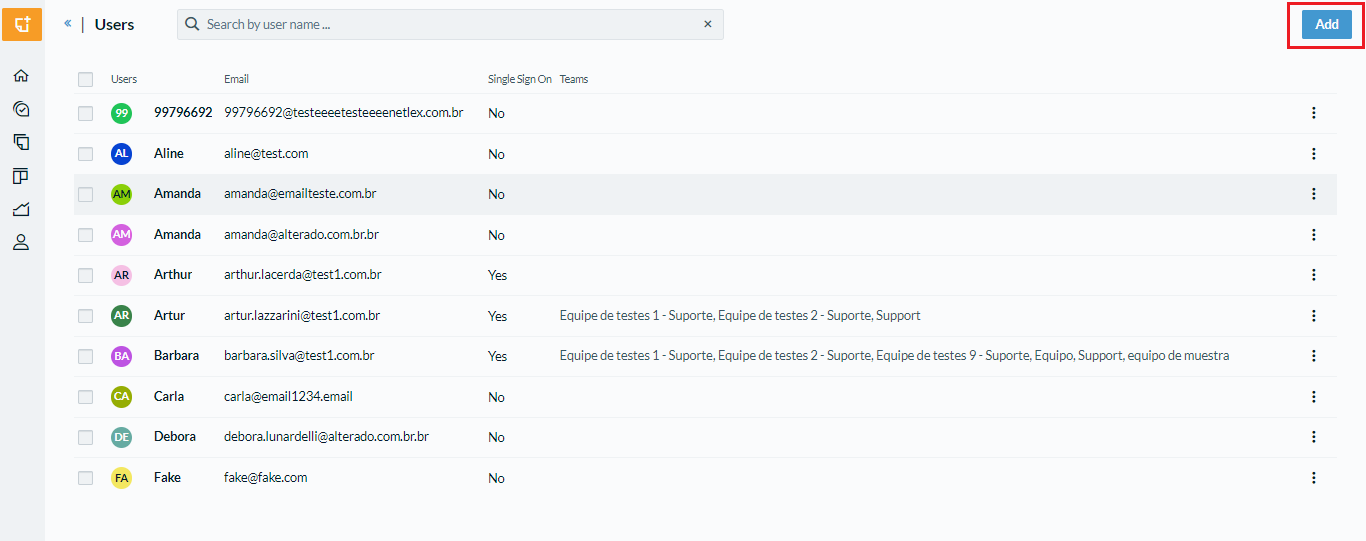Click the green AM avatar for amanda@emailteste.com.br
The image size is (1366, 541).
[x=121, y=194]
